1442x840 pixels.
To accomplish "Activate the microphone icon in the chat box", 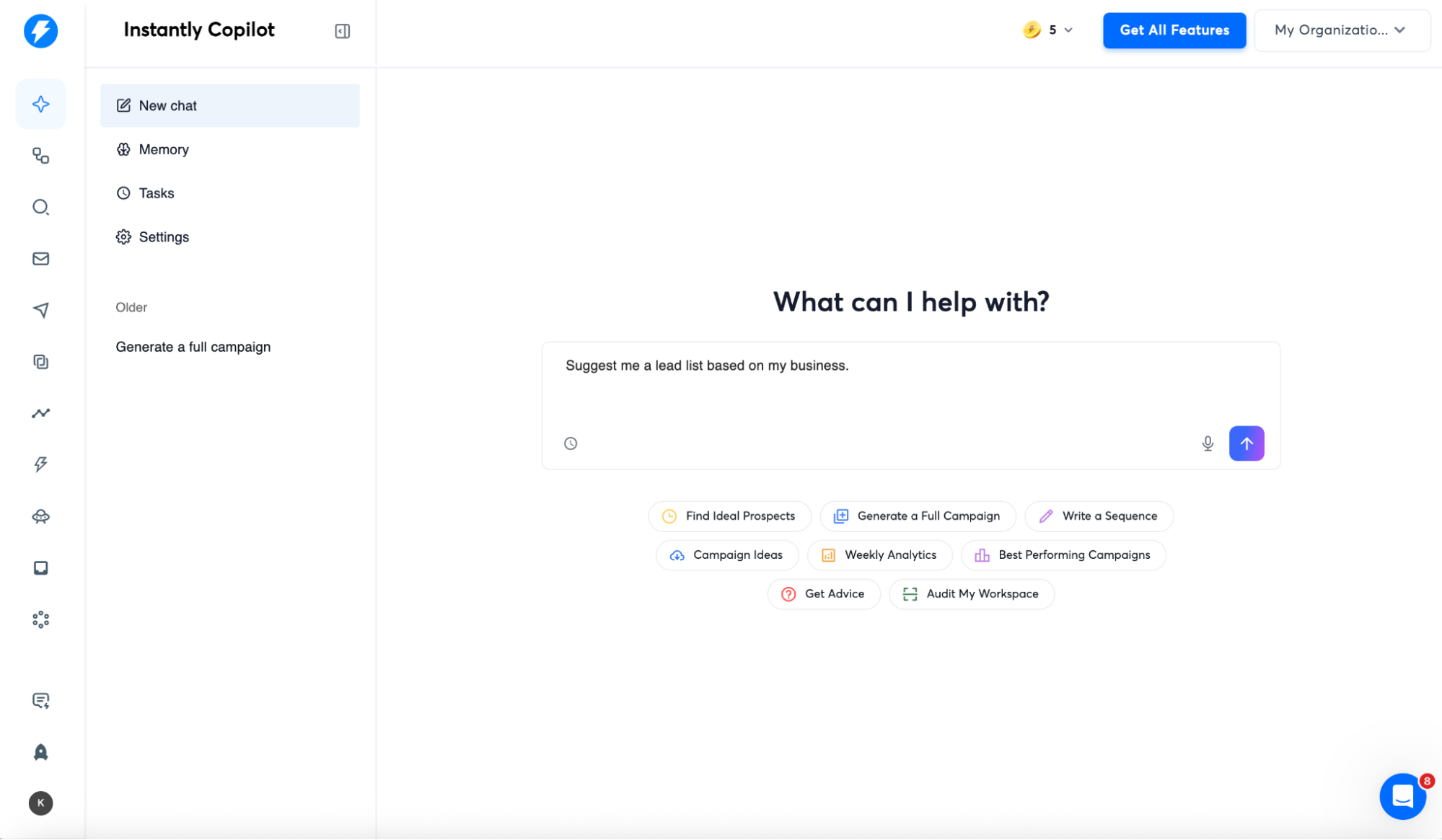I will [x=1208, y=443].
